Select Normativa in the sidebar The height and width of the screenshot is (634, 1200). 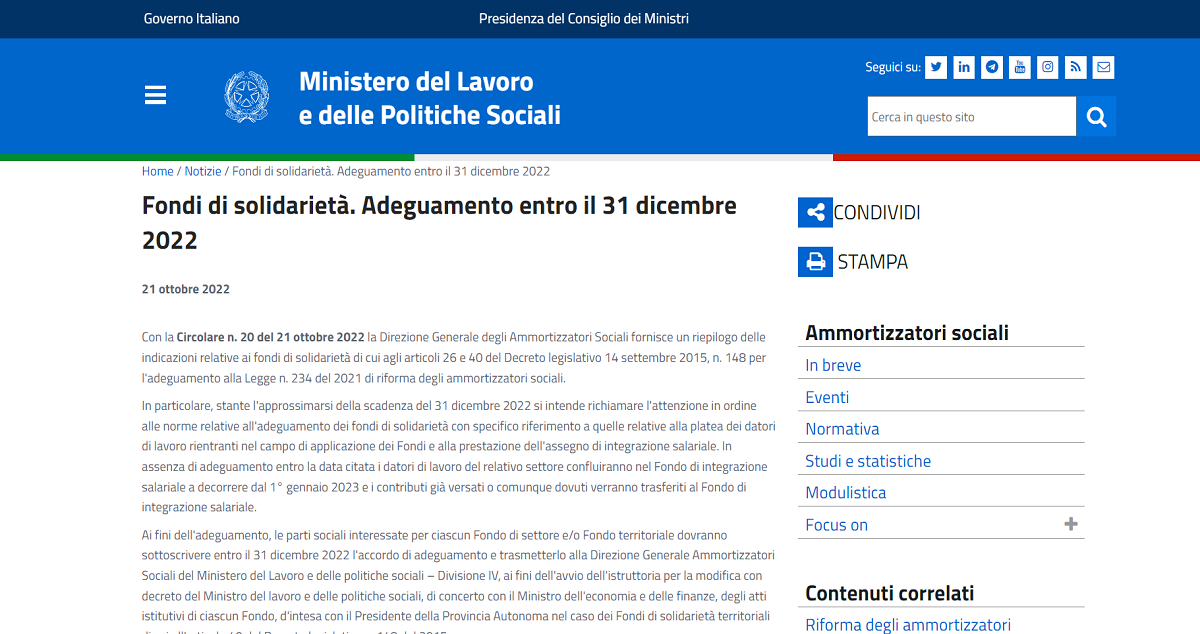point(843,429)
